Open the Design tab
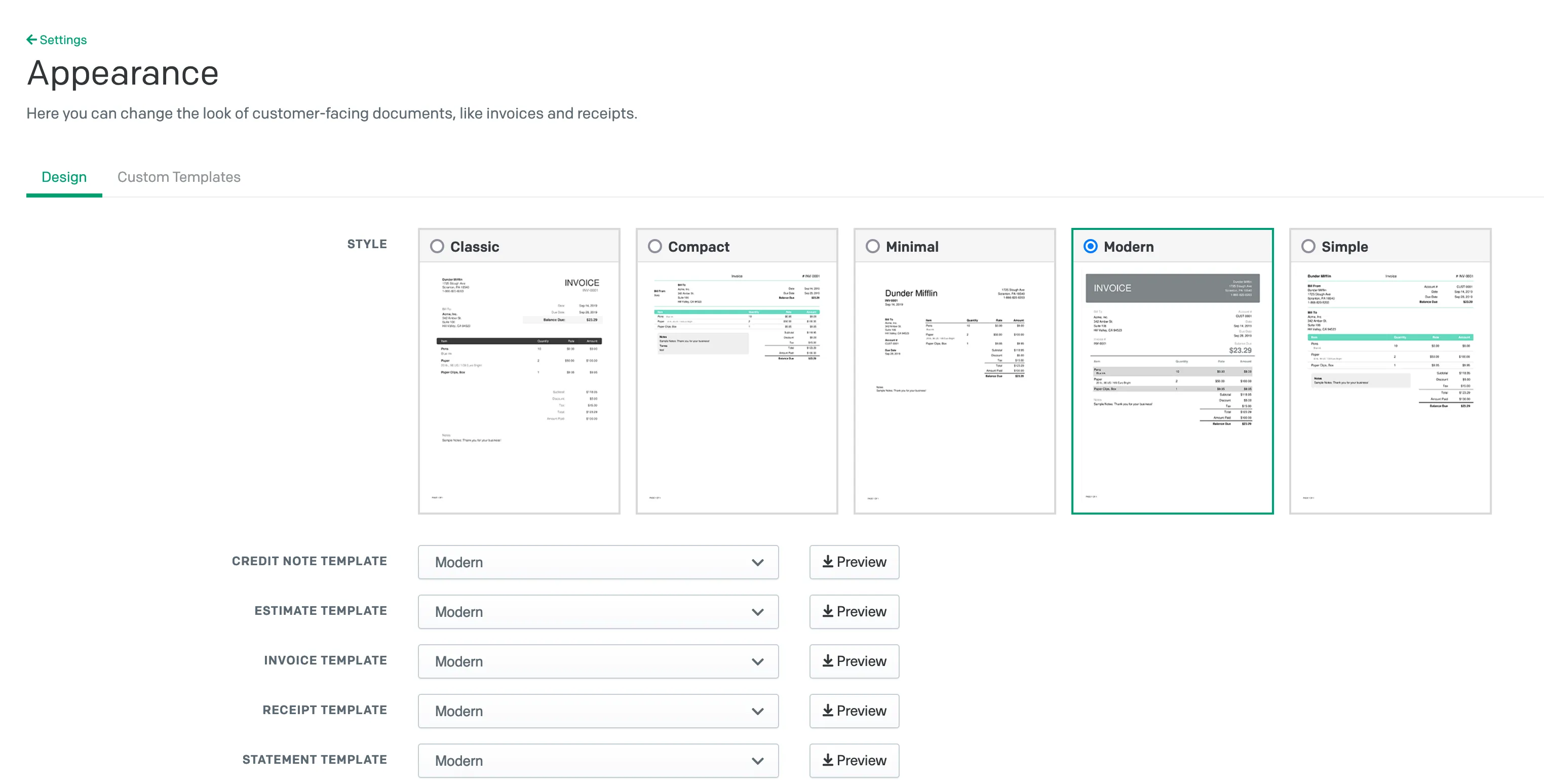Screen dimensions: 1544x784 64,177
